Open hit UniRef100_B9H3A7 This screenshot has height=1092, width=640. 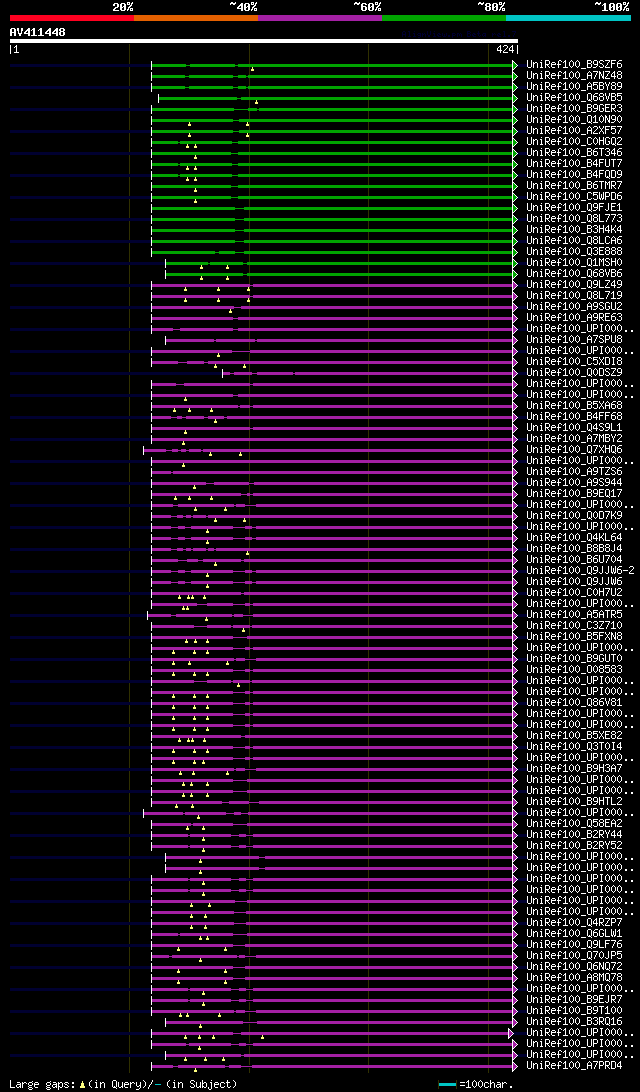(575, 768)
